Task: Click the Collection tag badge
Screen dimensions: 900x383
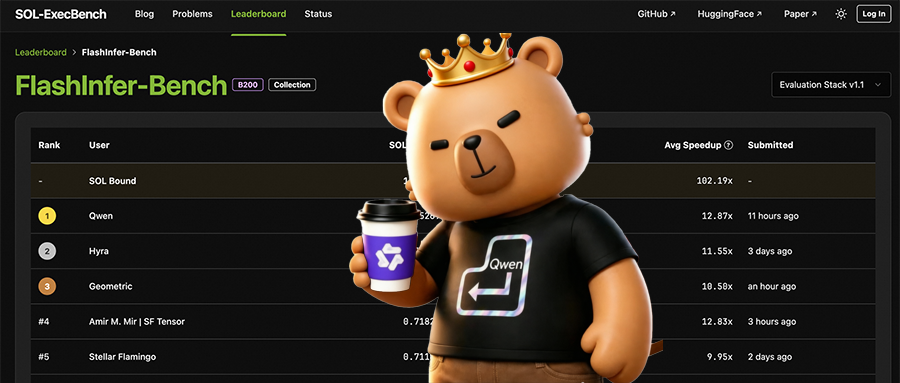Action: (x=292, y=85)
